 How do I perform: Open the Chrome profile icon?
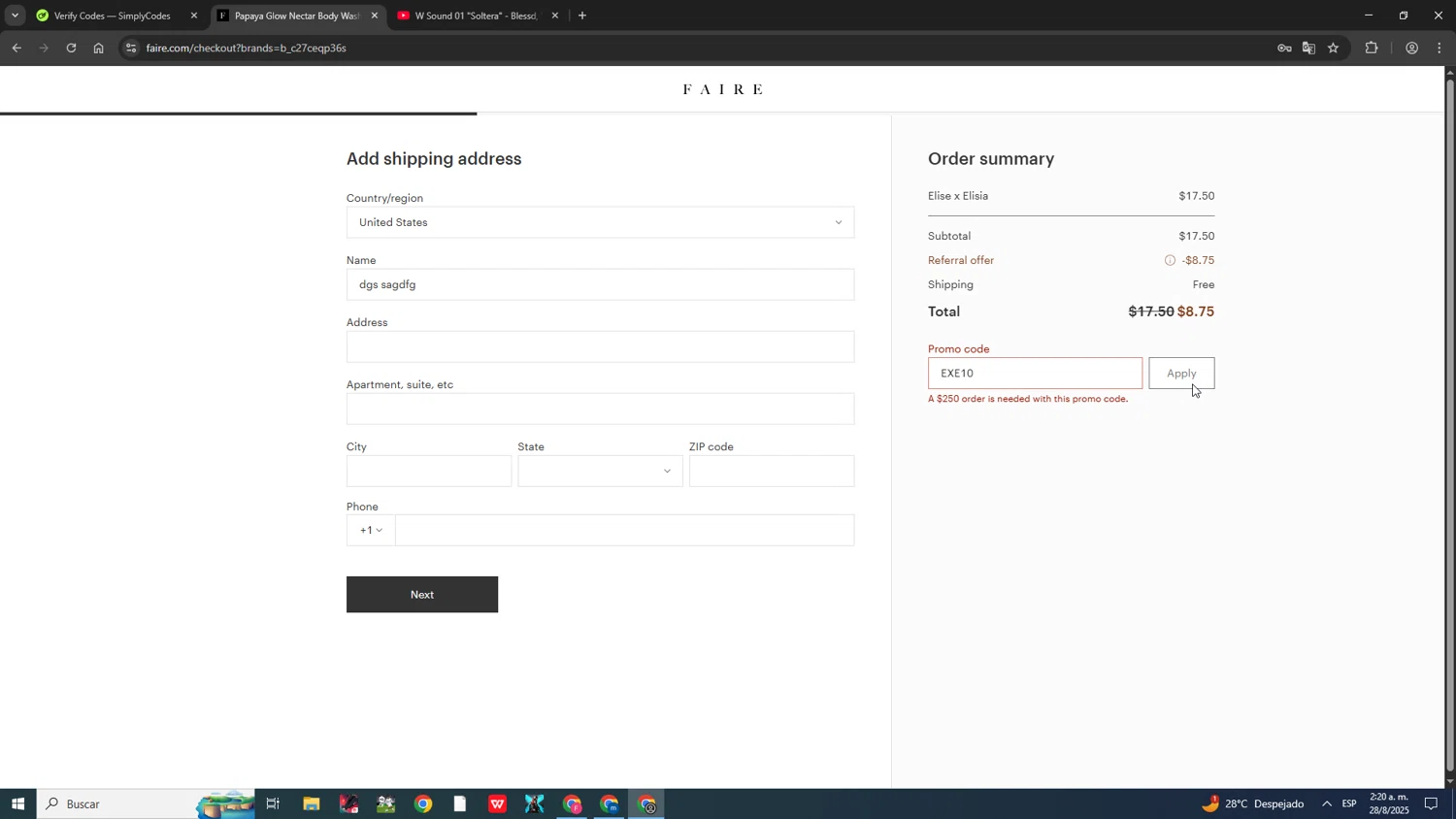coord(1411,48)
